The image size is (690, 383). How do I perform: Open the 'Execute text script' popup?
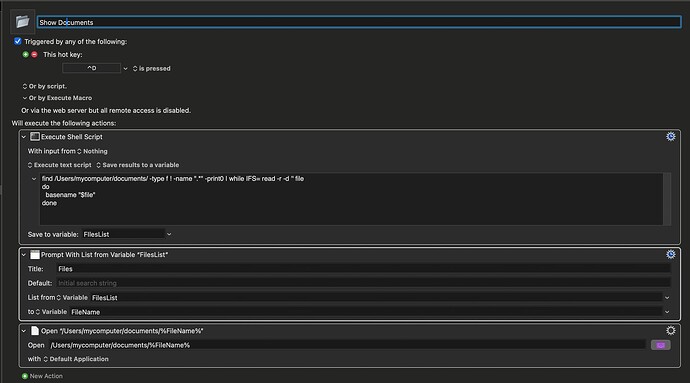[59, 165]
